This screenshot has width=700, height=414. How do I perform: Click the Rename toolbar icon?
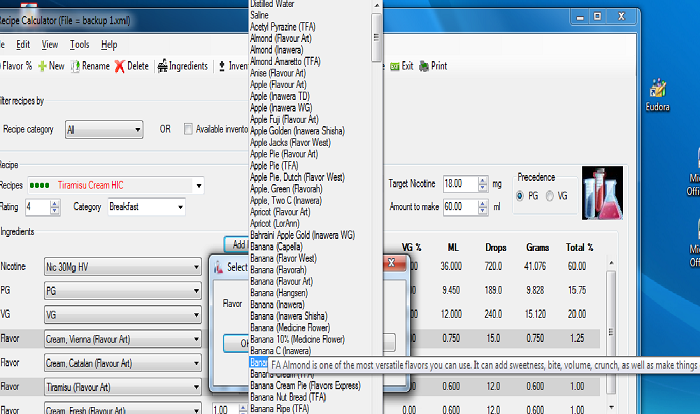coord(75,67)
